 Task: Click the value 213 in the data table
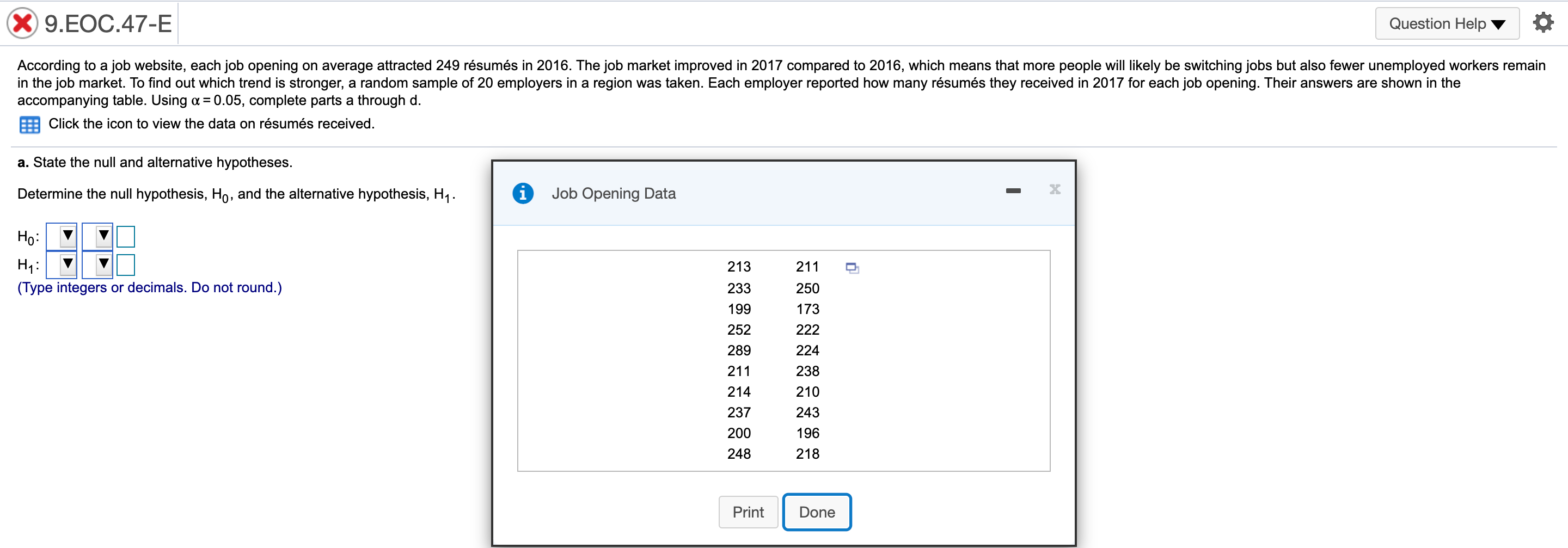[x=739, y=267]
